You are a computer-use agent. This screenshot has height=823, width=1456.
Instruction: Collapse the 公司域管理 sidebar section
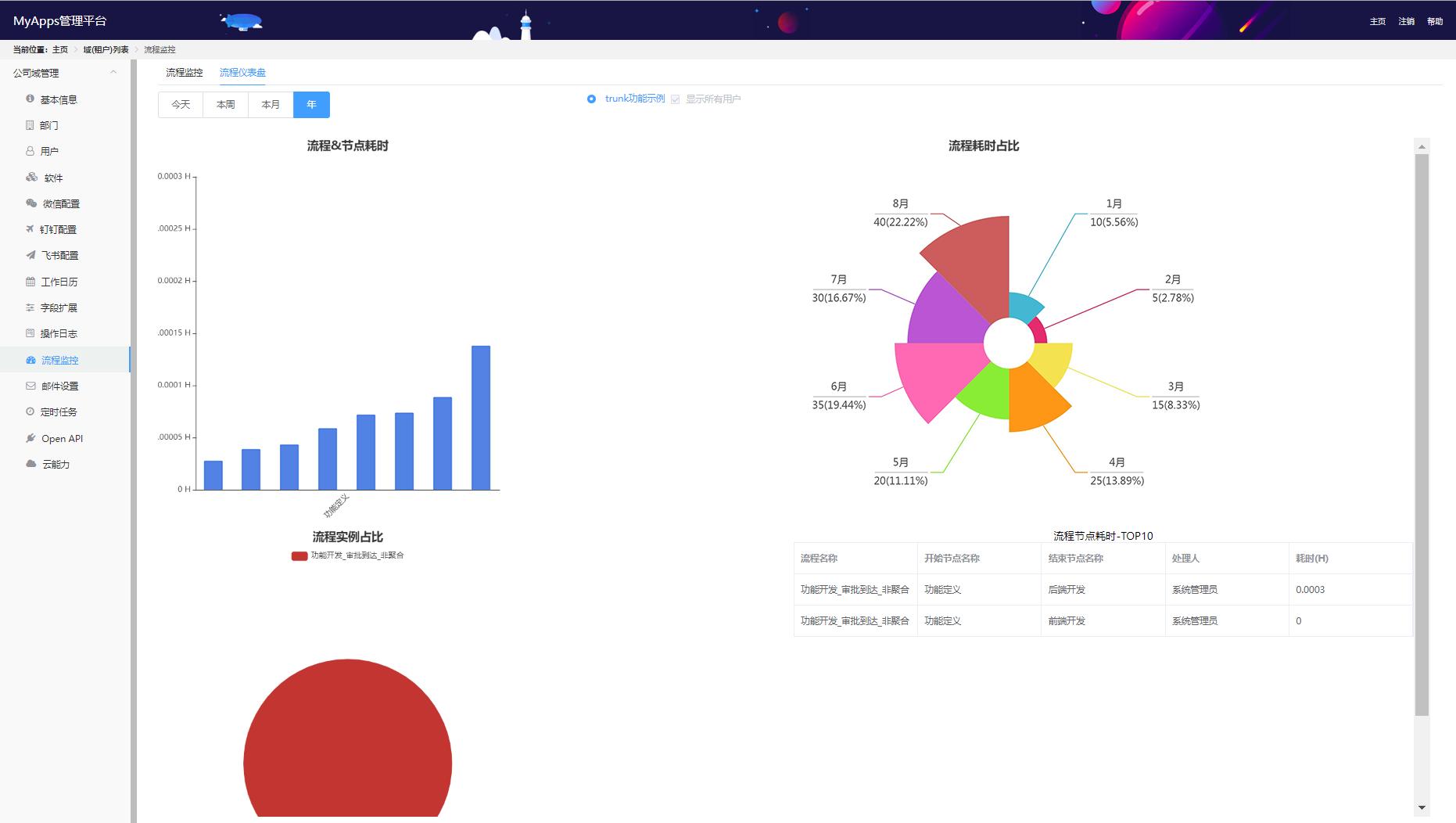click(113, 72)
